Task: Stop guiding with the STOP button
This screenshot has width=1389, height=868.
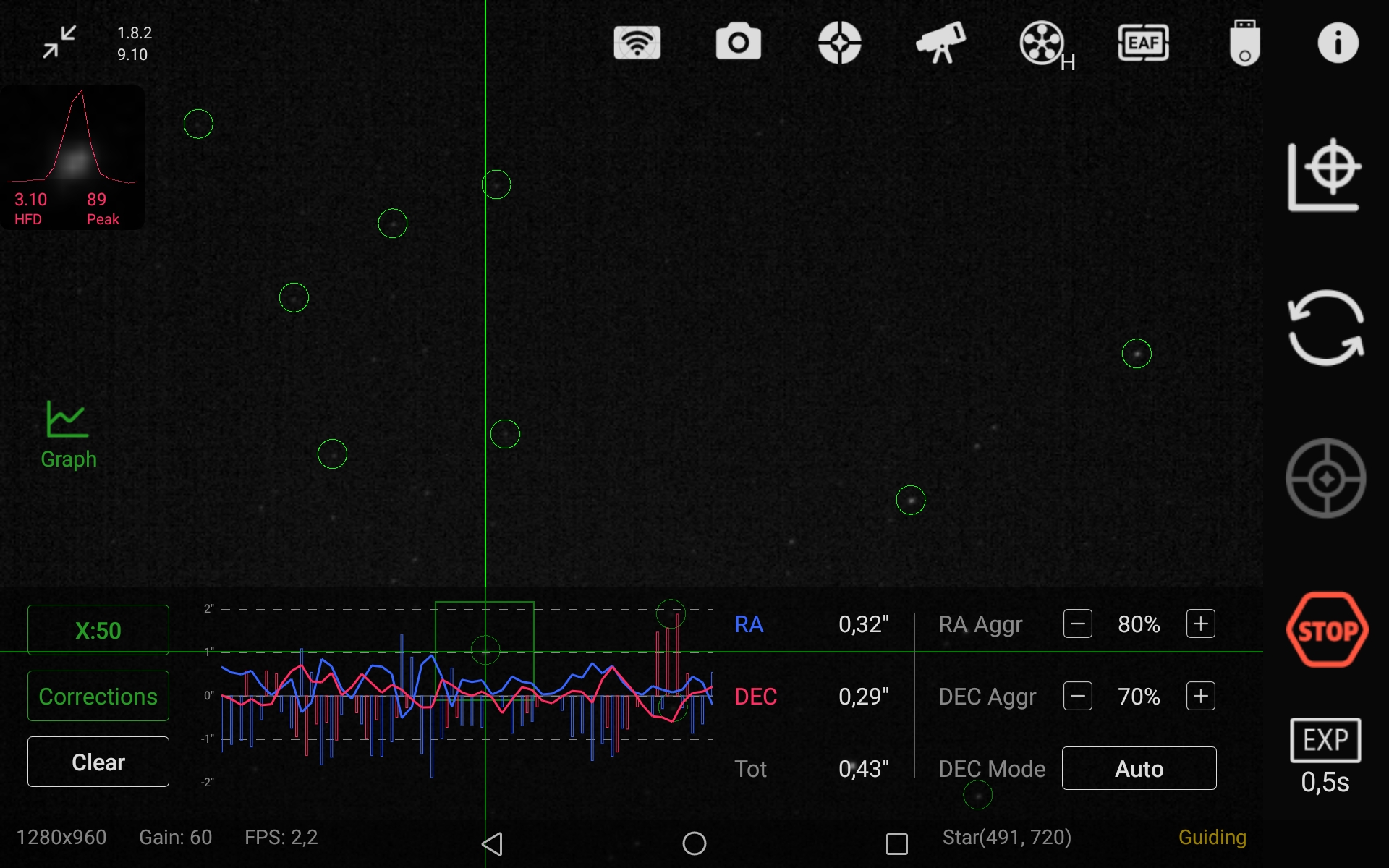Action: click(1327, 630)
